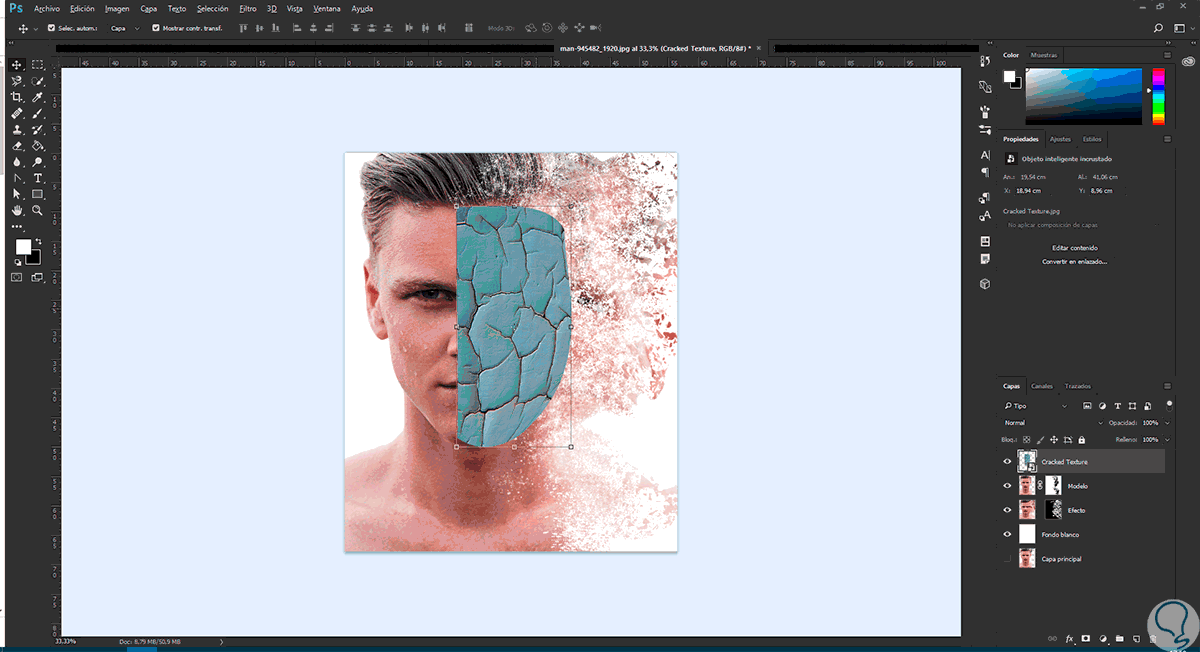Open the Capa auto-select dropdown

[123, 28]
